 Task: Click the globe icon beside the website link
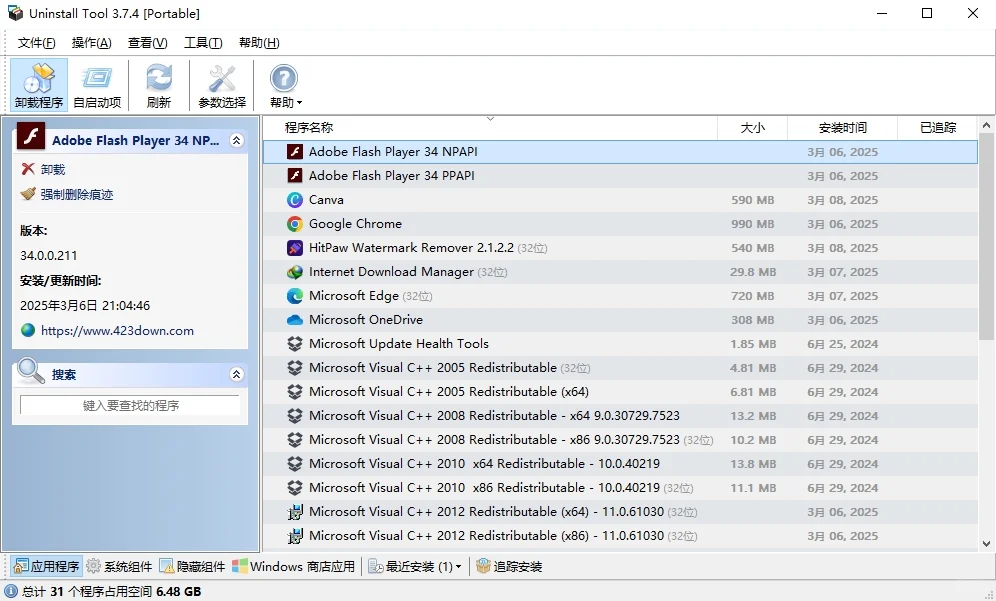click(28, 330)
